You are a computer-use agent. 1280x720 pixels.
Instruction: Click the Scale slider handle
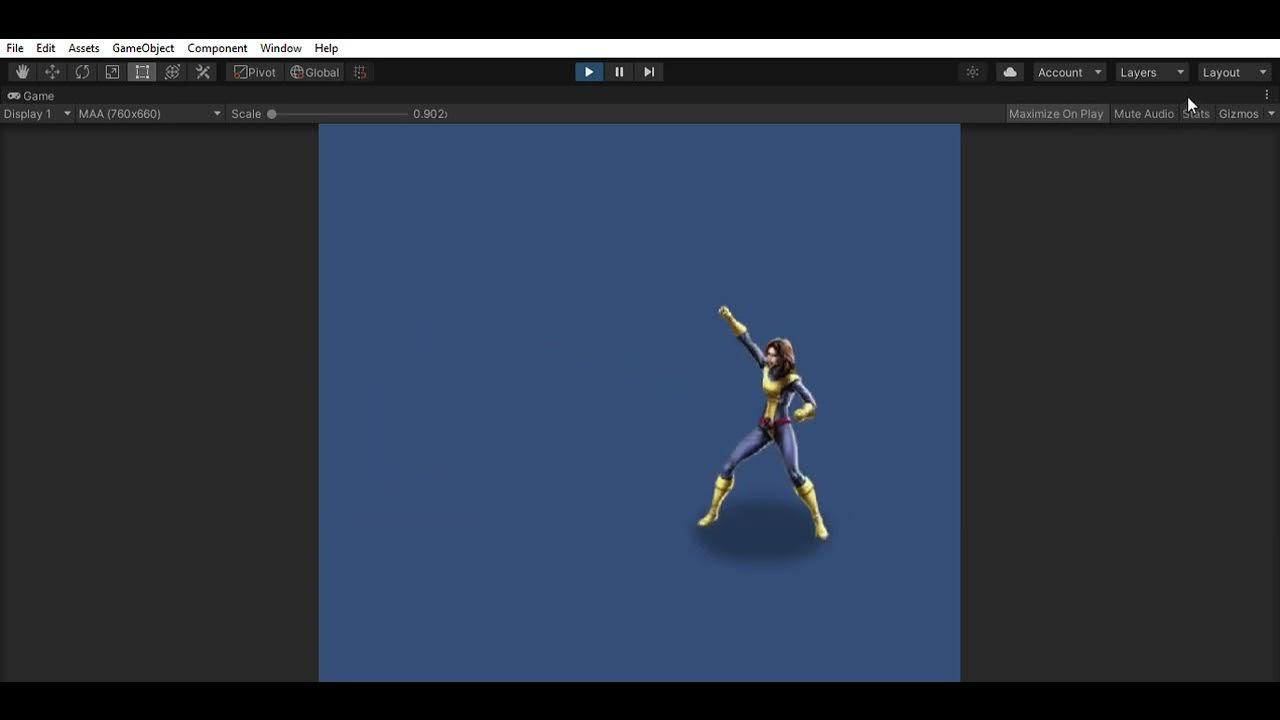tap(271, 114)
